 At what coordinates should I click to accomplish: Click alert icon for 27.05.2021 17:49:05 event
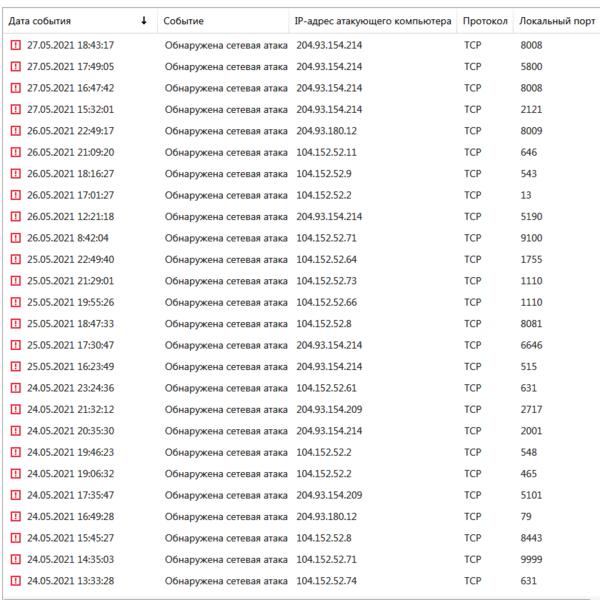coord(15,67)
